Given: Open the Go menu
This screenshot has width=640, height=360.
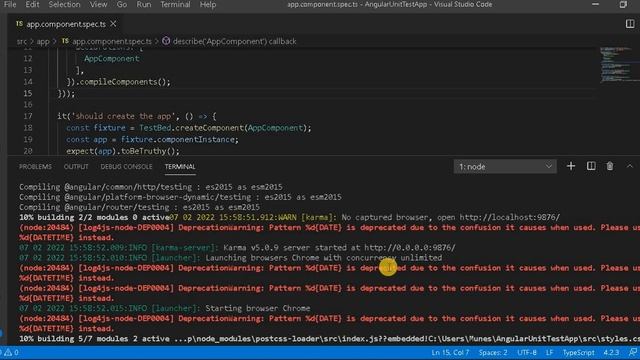Looking at the screenshot, I should click(x=122, y=4).
